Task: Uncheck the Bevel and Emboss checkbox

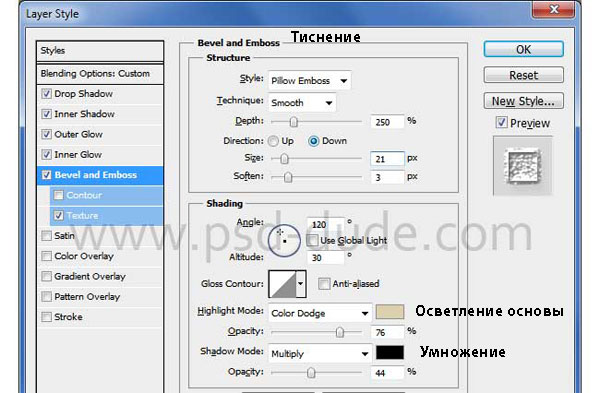Action: click(x=46, y=175)
